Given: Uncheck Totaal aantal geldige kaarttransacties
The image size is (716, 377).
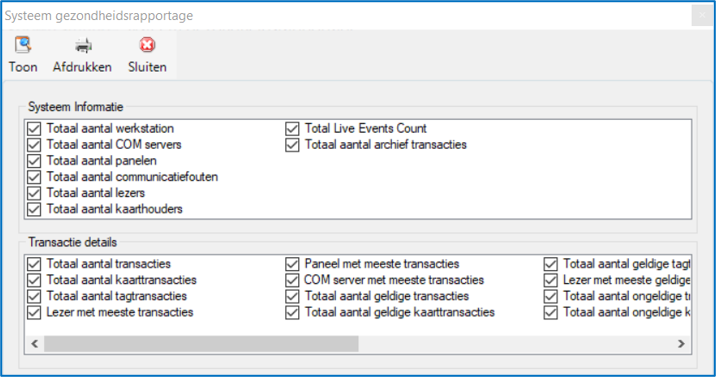Looking at the screenshot, I should pyautogui.click(x=292, y=312).
